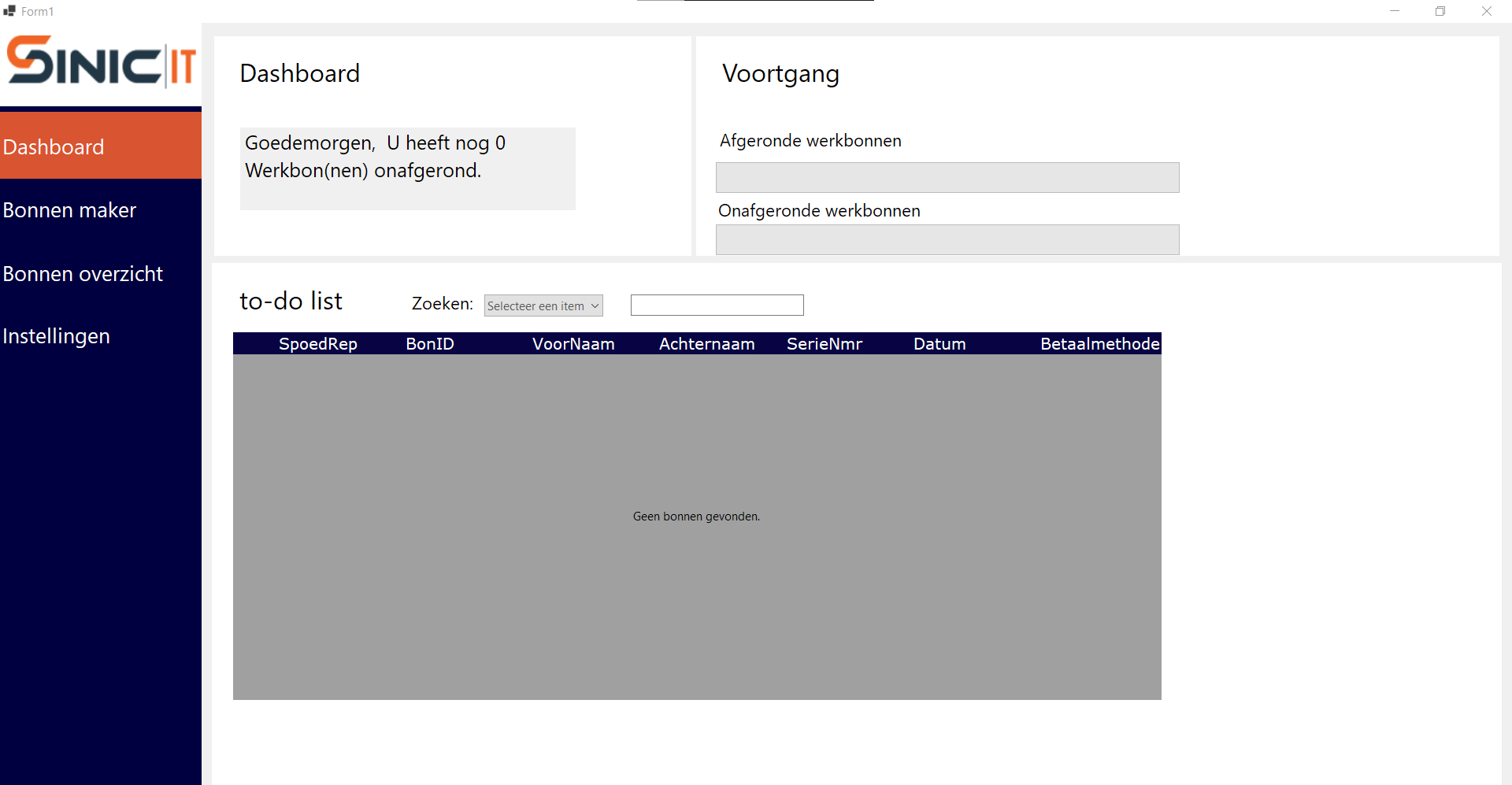Open Bonnen overzicht page
This screenshot has width=1512, height=785.
point(101,274)
